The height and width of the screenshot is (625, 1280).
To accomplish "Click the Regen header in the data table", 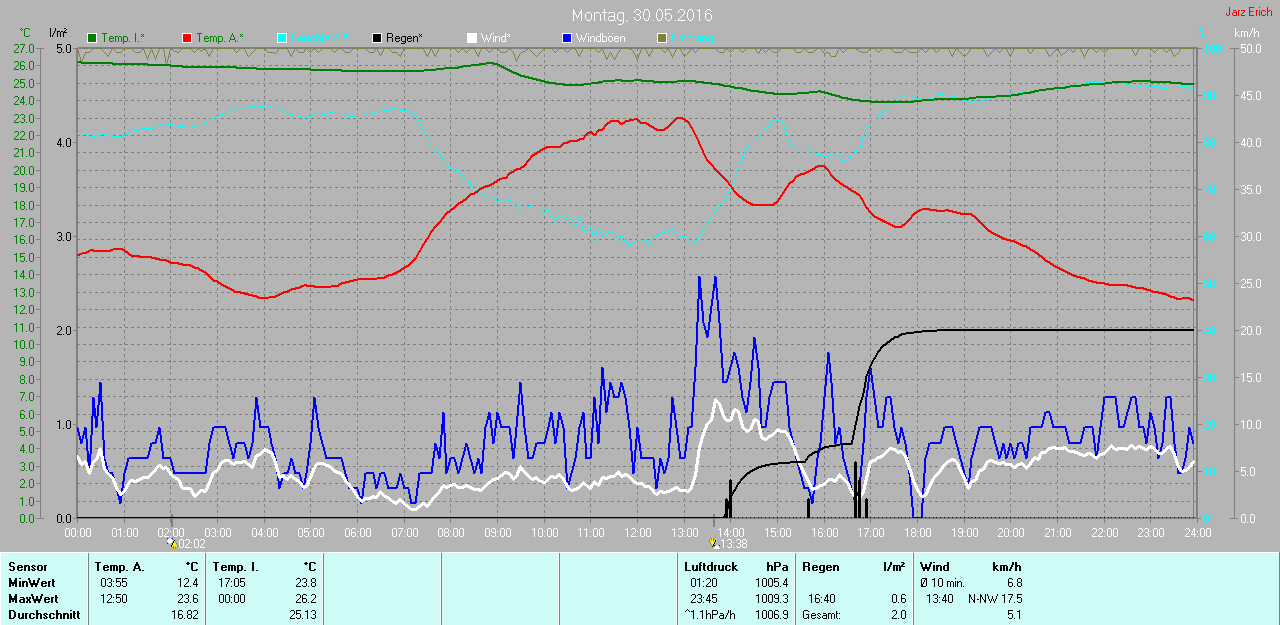I will coord(820,567).
